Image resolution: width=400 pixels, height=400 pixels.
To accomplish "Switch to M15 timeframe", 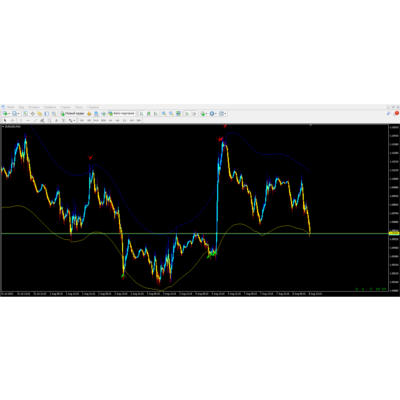I will tap(96, 120).
